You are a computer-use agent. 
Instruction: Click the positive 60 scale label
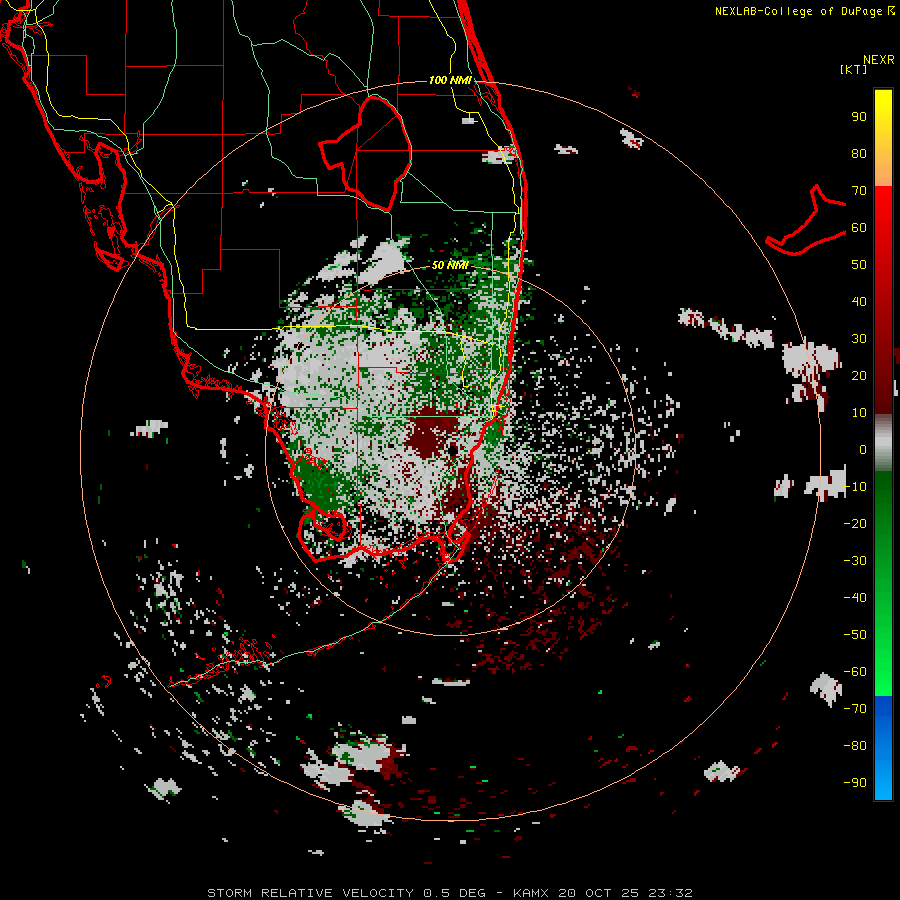point(859,228)
